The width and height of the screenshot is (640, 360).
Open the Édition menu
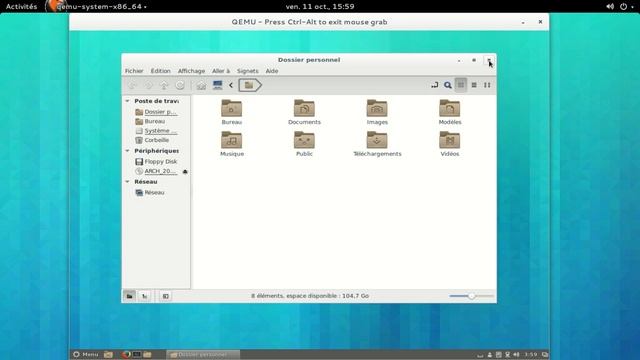[160, 71]
